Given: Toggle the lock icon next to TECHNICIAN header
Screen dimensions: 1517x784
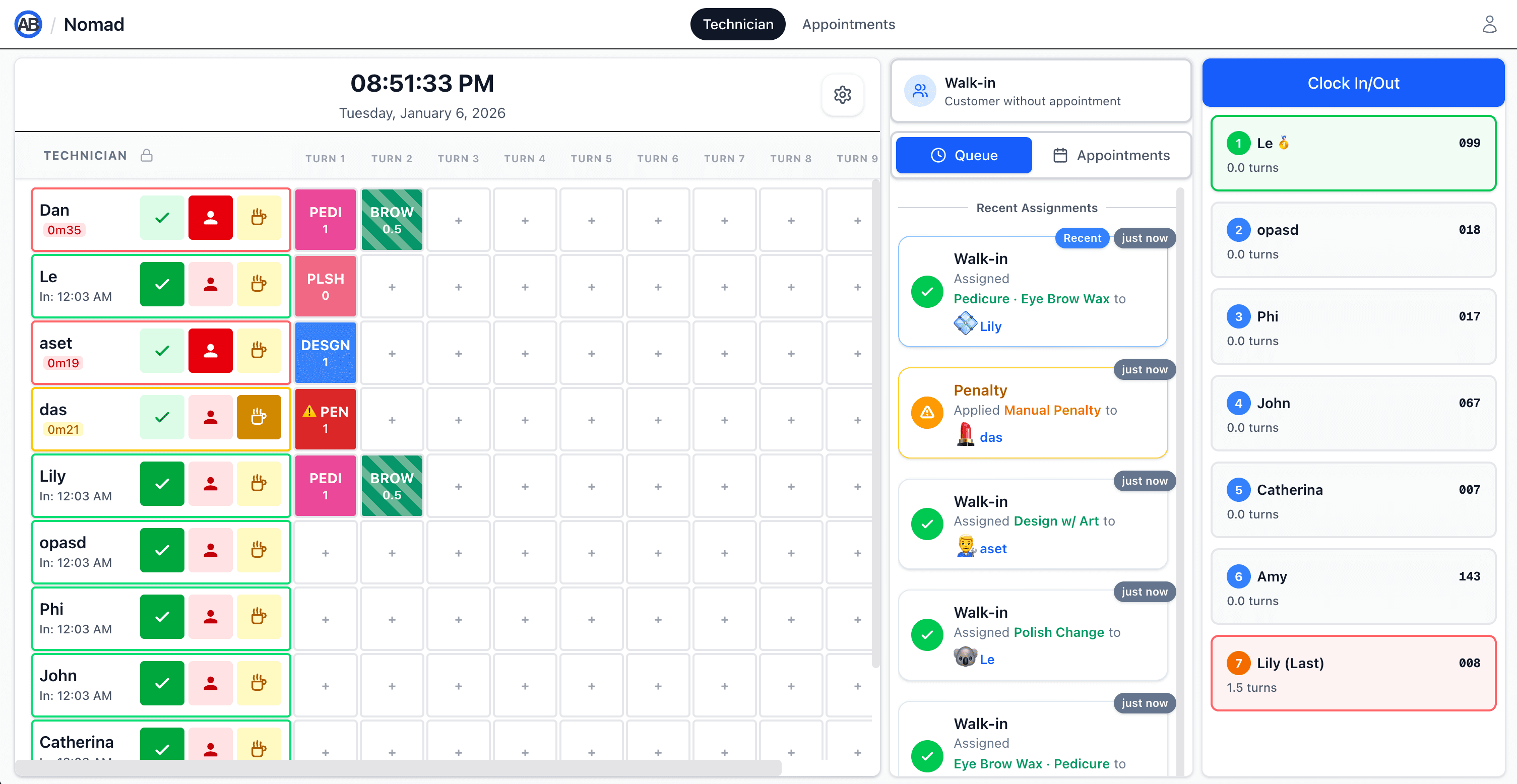Looking at the screenshot, I should 147,155.
